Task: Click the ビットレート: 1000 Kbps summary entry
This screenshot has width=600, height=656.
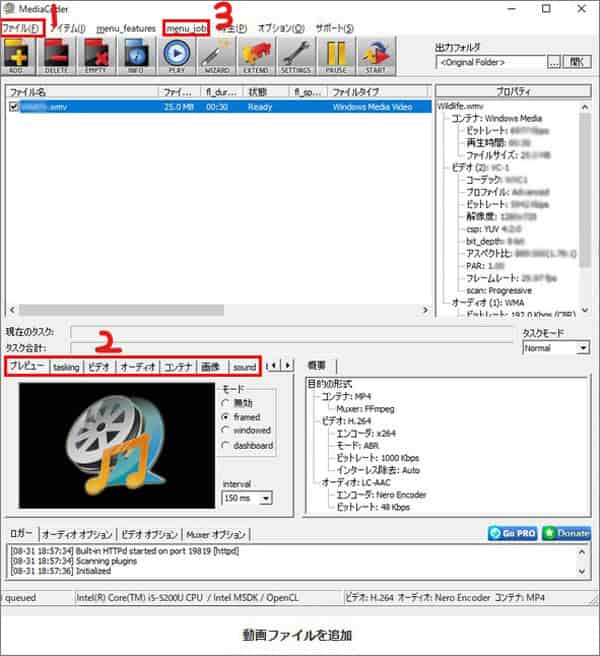Action: pos(377,458)
